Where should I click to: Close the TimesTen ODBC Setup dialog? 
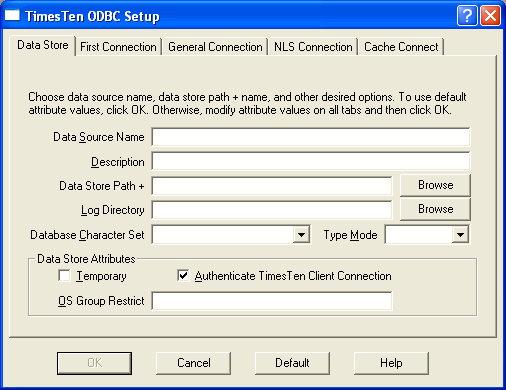[490, 16]
